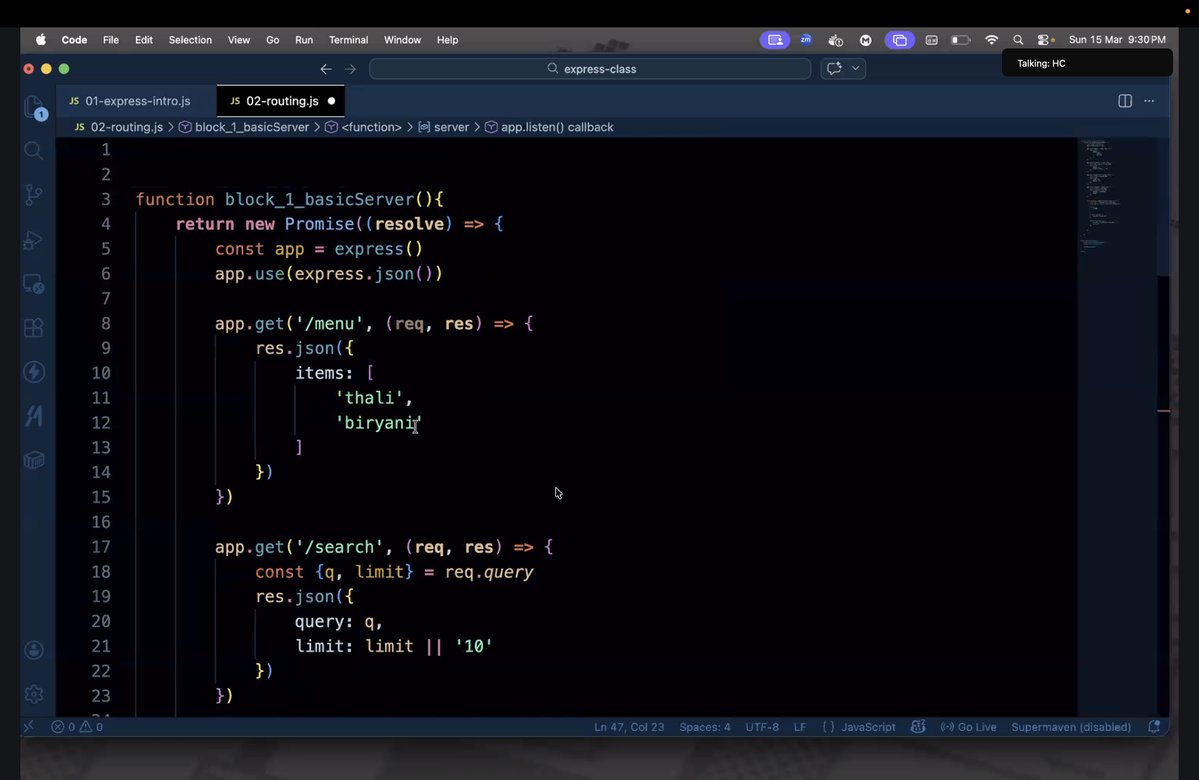Open macOS Control Center icon

(x=1044, y=40)
